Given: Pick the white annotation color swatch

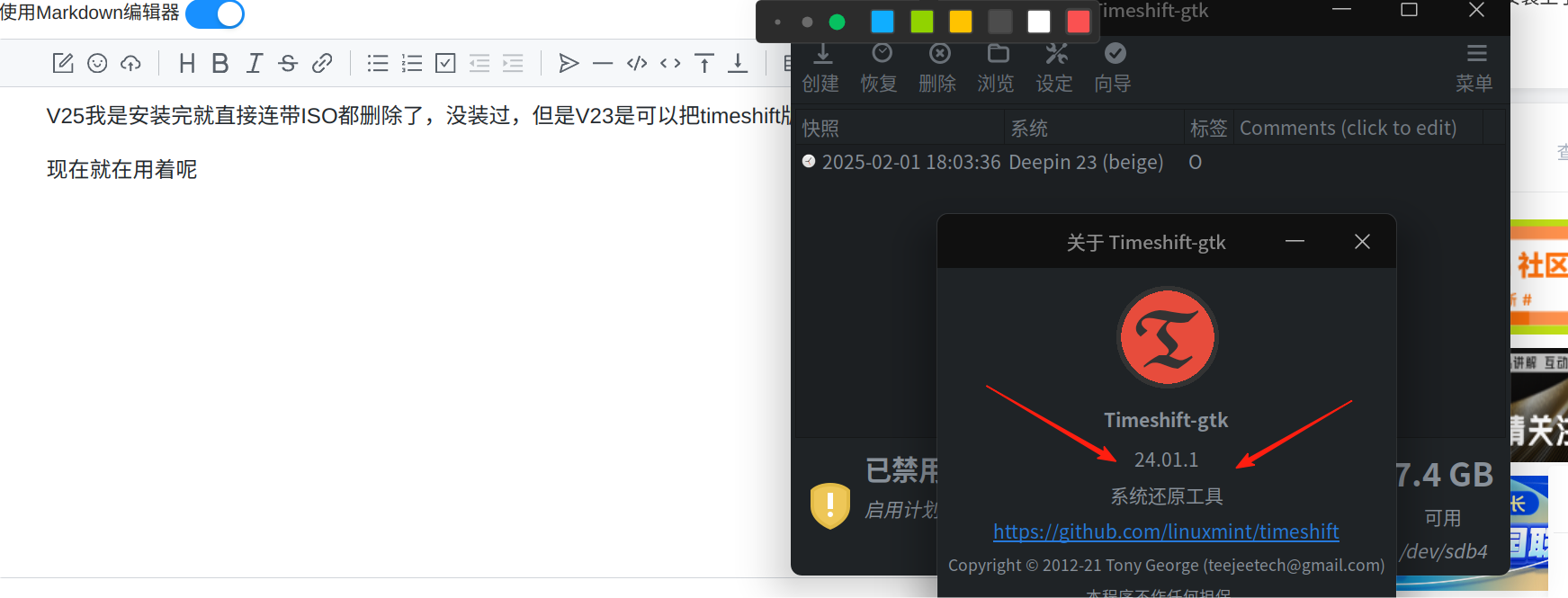Looking at the screenshot, I should tap(1039, 22).
